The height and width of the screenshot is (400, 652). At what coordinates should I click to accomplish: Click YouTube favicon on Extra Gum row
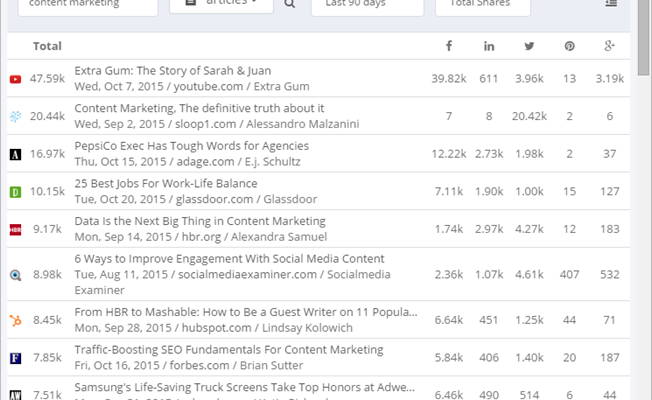[15, 79]
